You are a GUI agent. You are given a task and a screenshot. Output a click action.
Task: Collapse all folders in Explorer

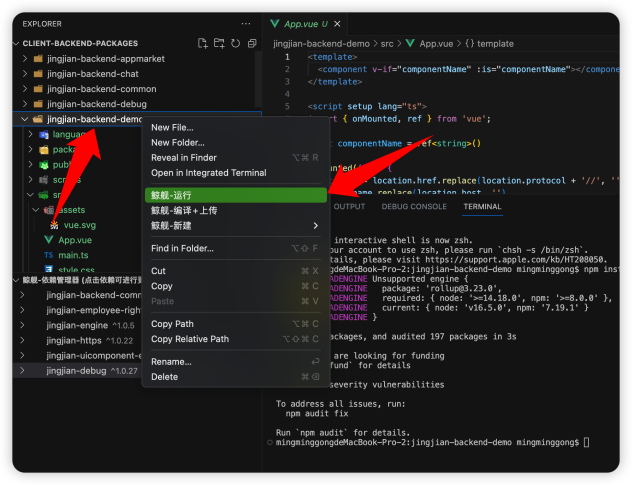(x=251, y=43)
